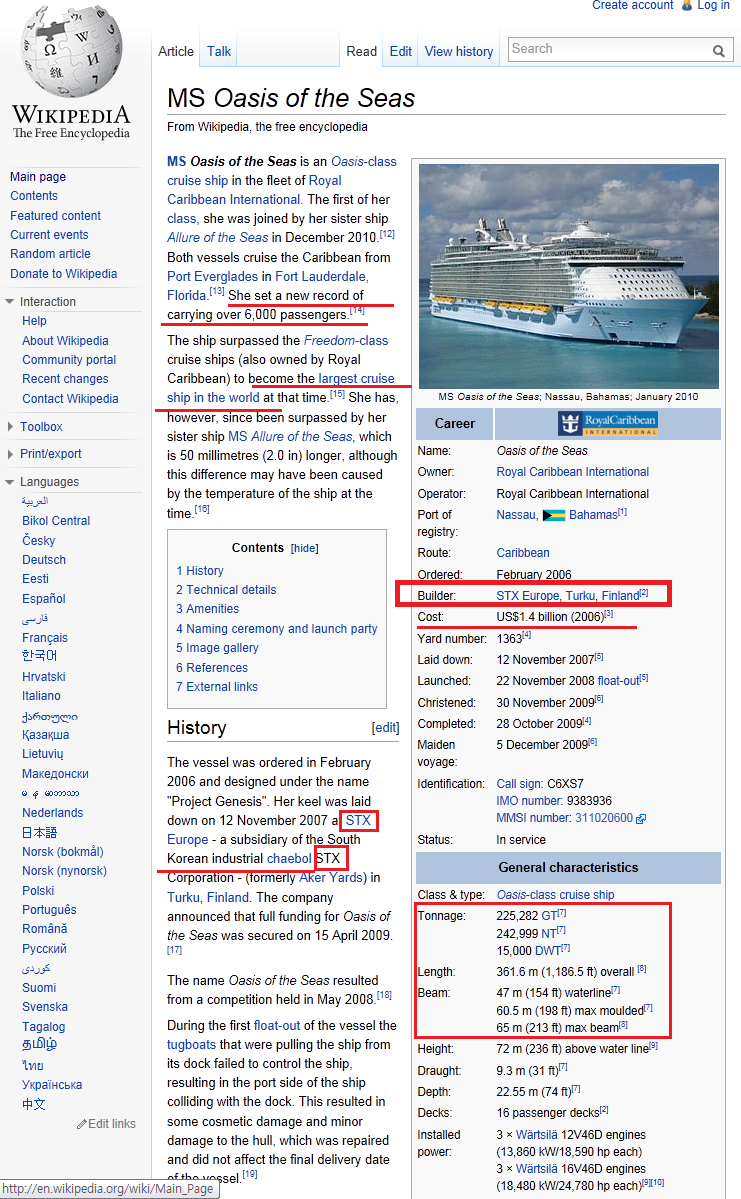Screen dimensions: 741x1199
Task: Click the external link icon after MMSI number
Action: [642, 818]
